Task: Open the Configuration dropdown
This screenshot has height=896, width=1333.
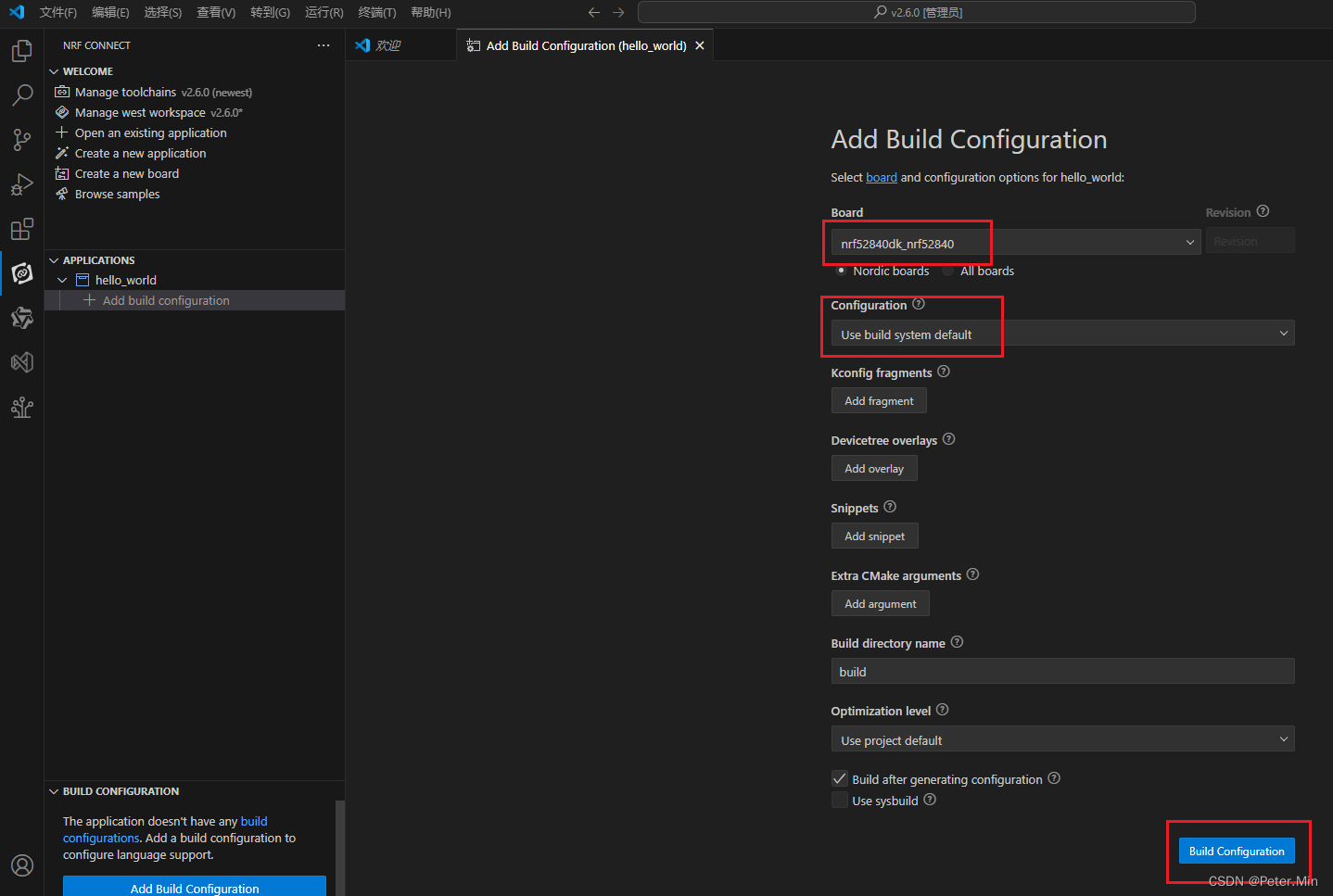Action: coord(1062,334)
